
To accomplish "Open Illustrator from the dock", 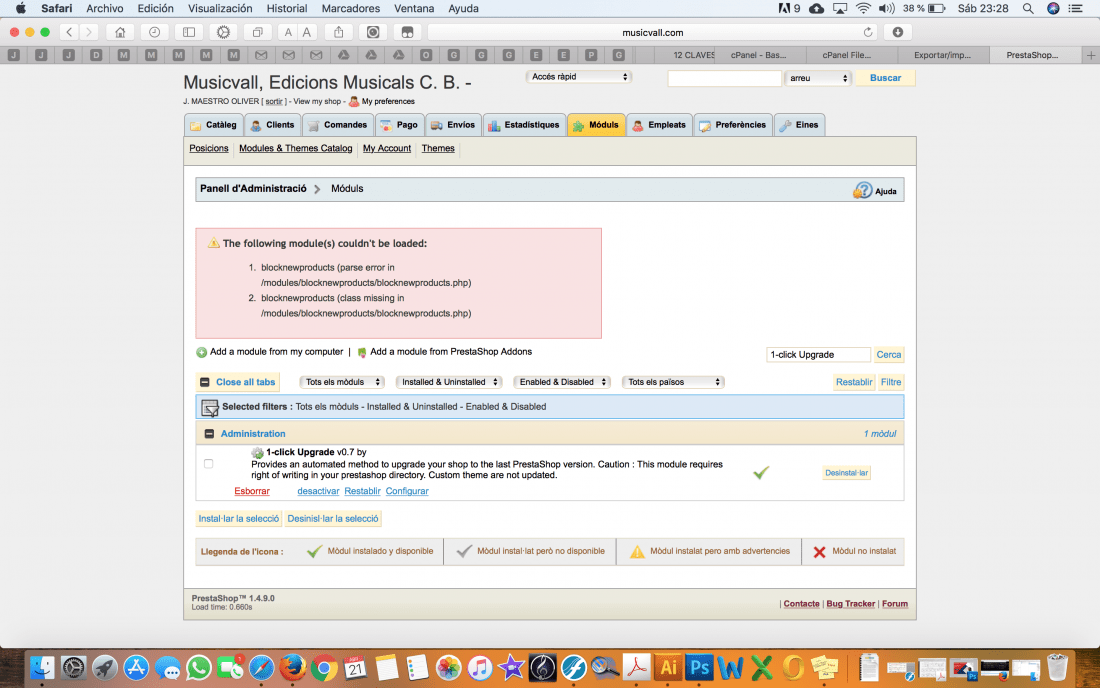I will coord(668,667).
